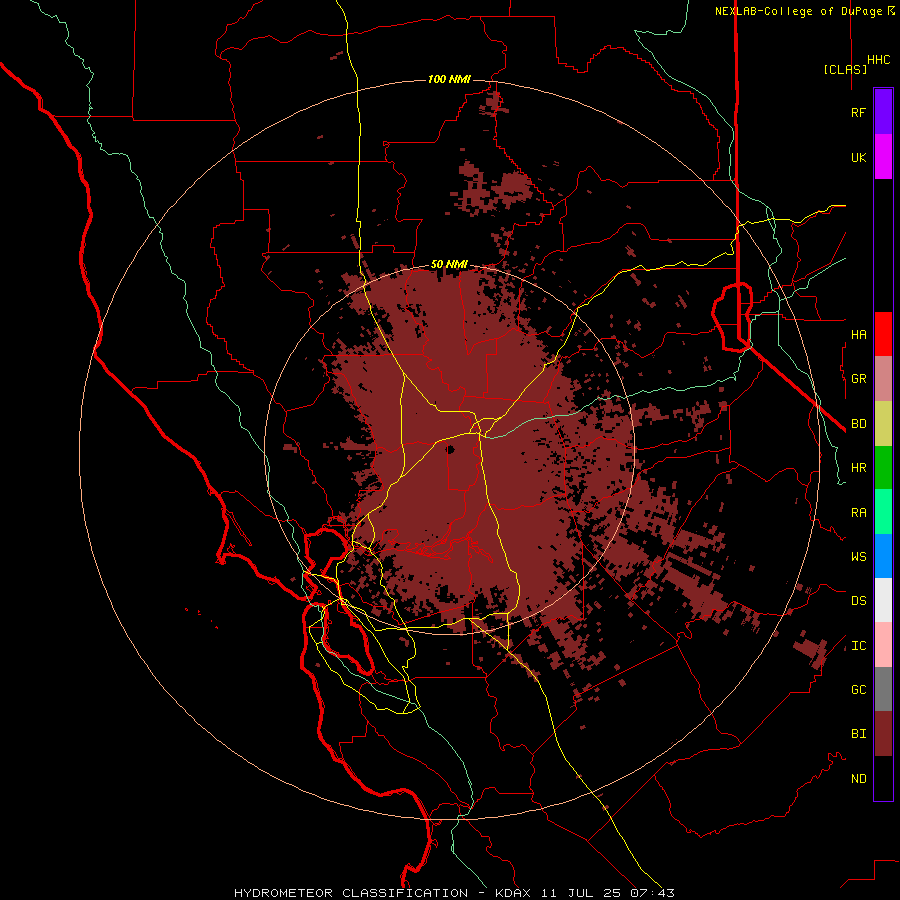Pick the RA light-green legend swatch

(883, 512)
